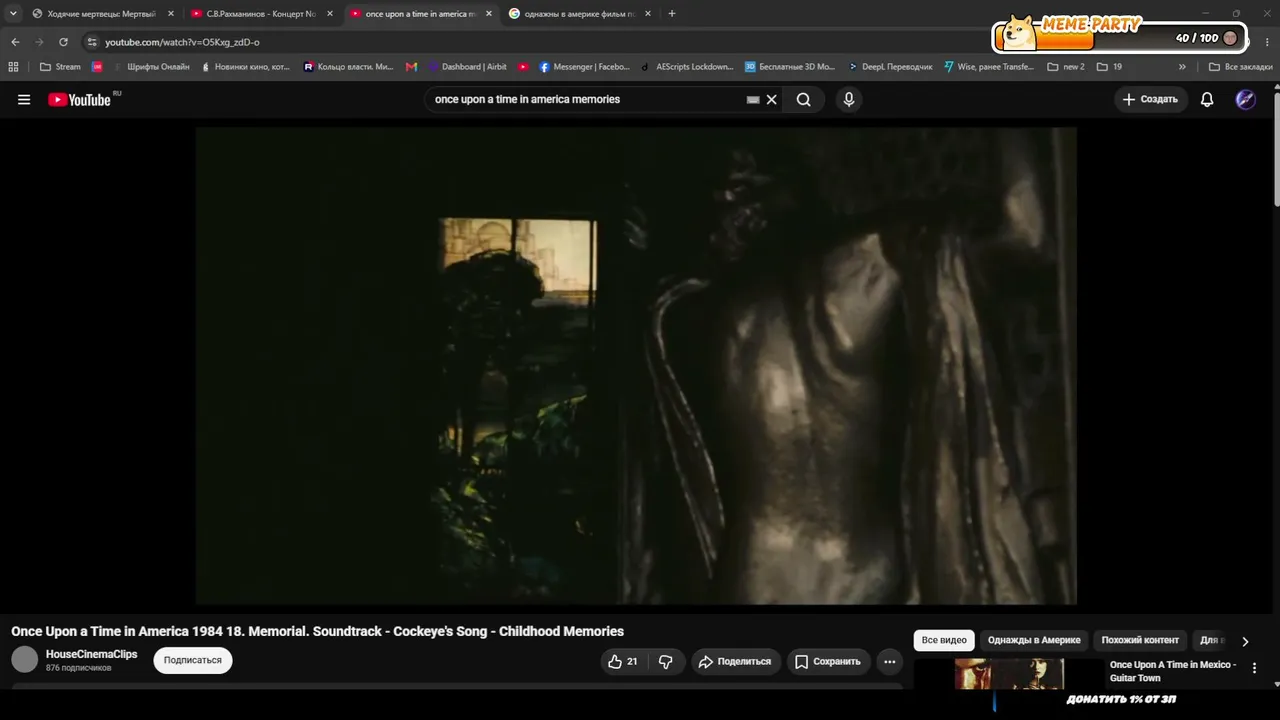Show more filter chips with right chevron
Screen dimensions: 1280x720
pos(1245,641)
